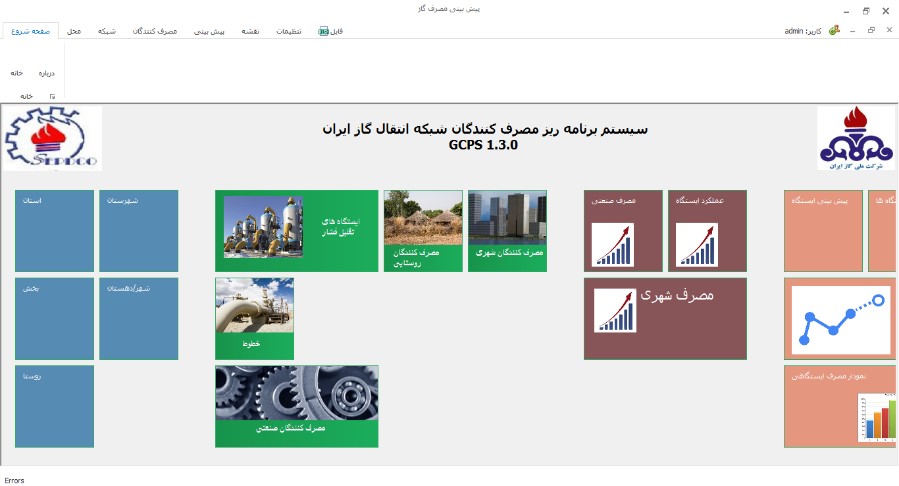Open the مصرف صنعتی chart tile
Image resolution: width=899 pixels, height=486 pixels.
click(623, 231)
